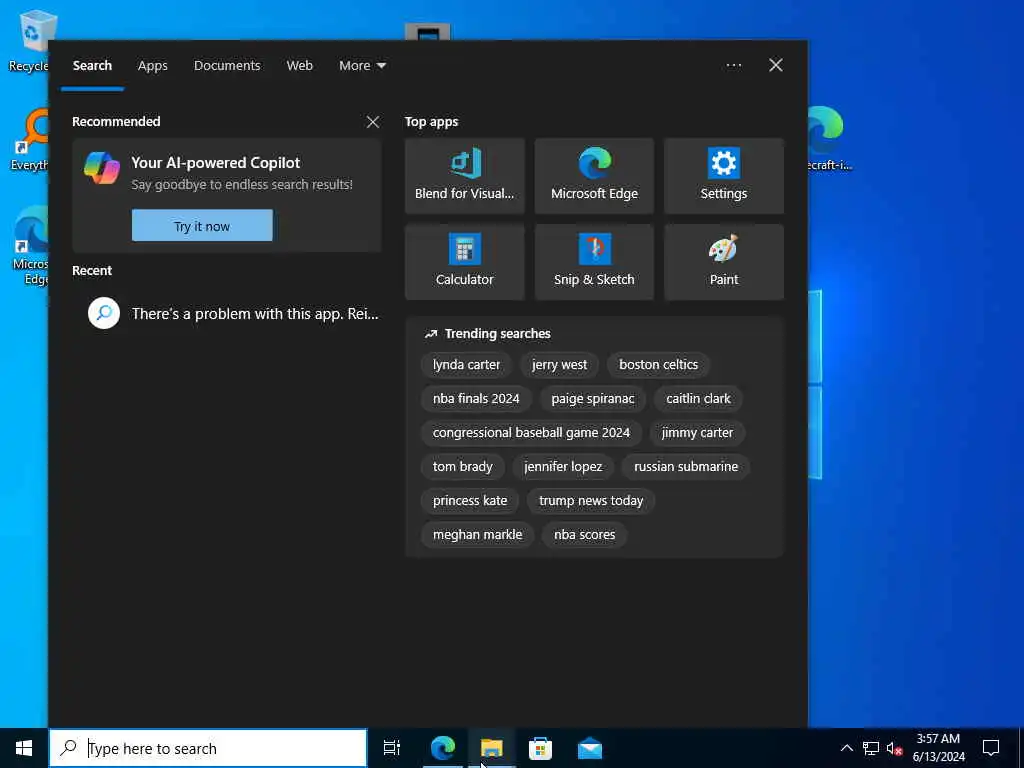Open search panel options ellipsis
1024x768 pixels.
click(x=733, y=65)
